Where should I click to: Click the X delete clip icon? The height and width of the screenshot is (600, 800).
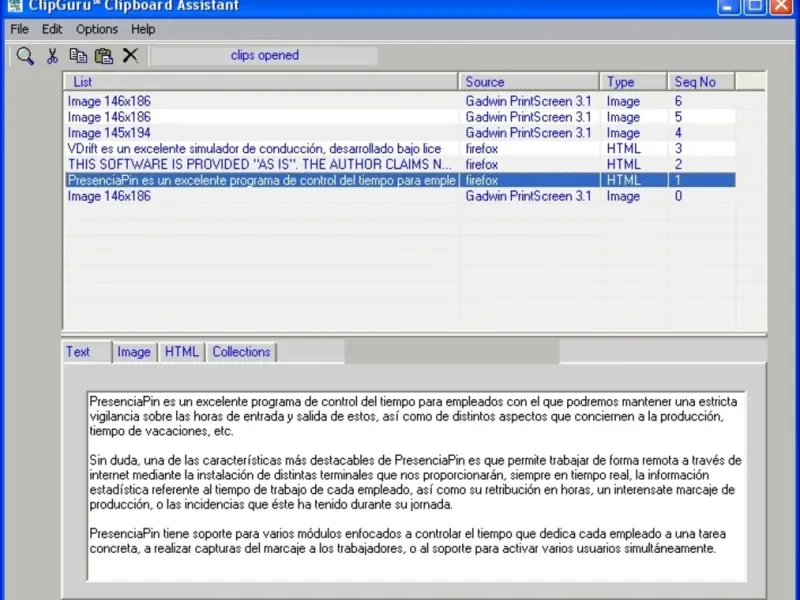click(x=131, y=55)
